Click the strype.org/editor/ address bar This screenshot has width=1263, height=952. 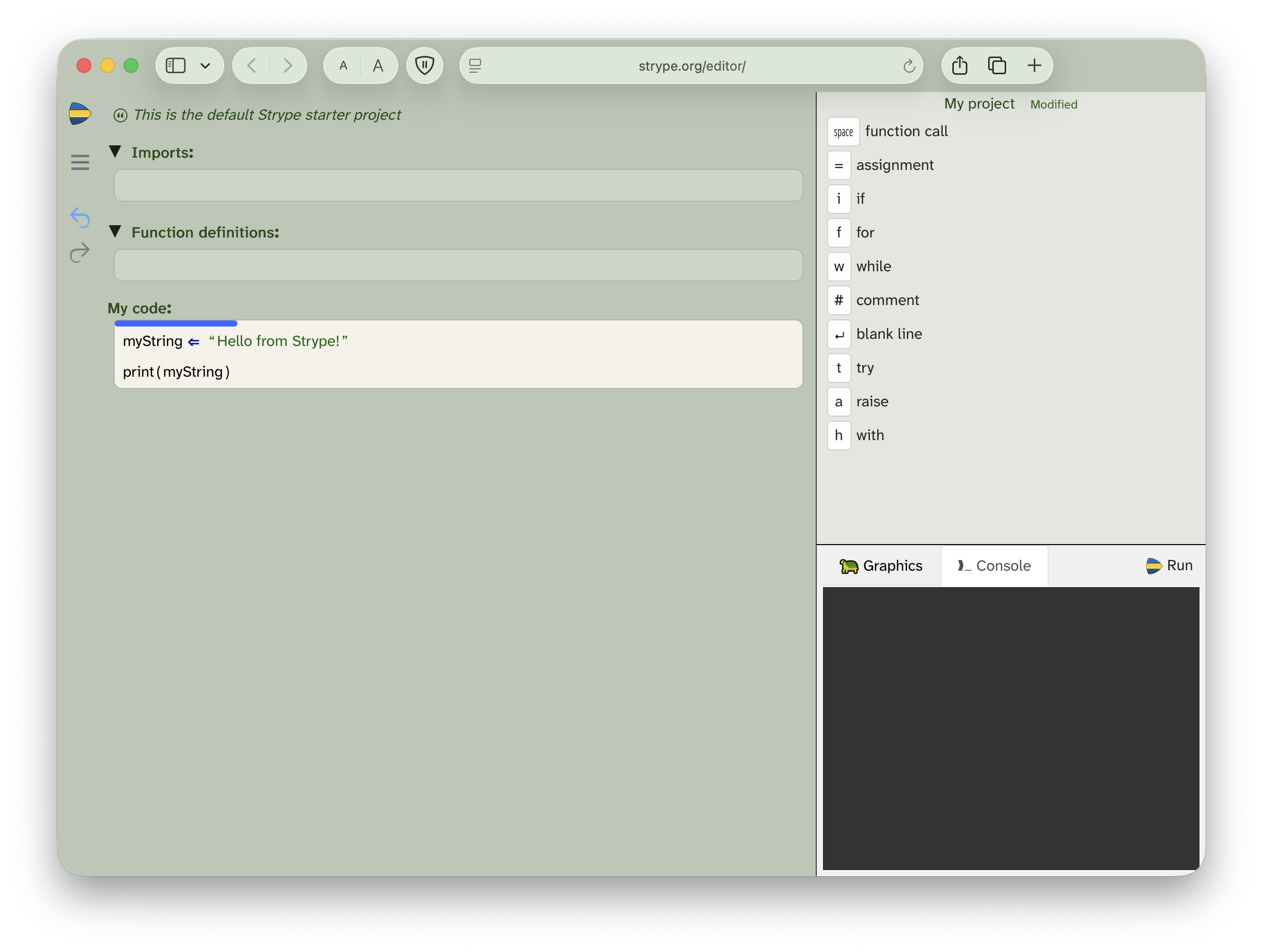(691, 66)
